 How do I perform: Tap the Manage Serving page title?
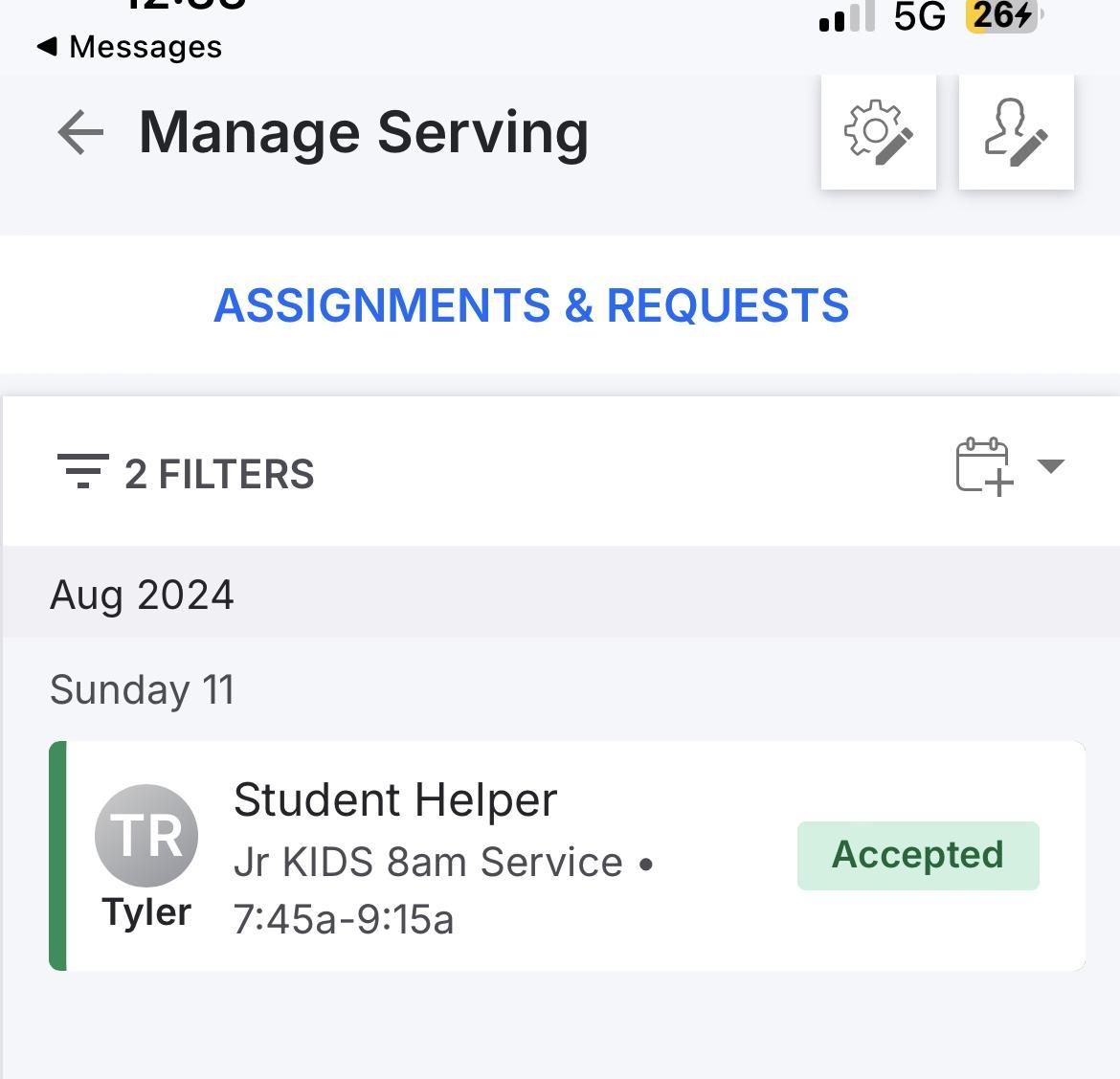click(364, 132)
